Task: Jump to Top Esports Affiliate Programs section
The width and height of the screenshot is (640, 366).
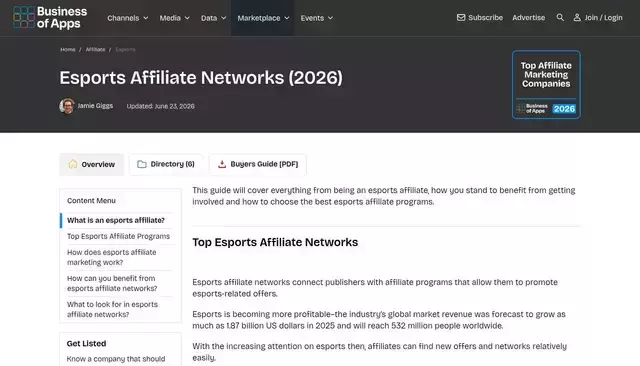Action: 118,236
